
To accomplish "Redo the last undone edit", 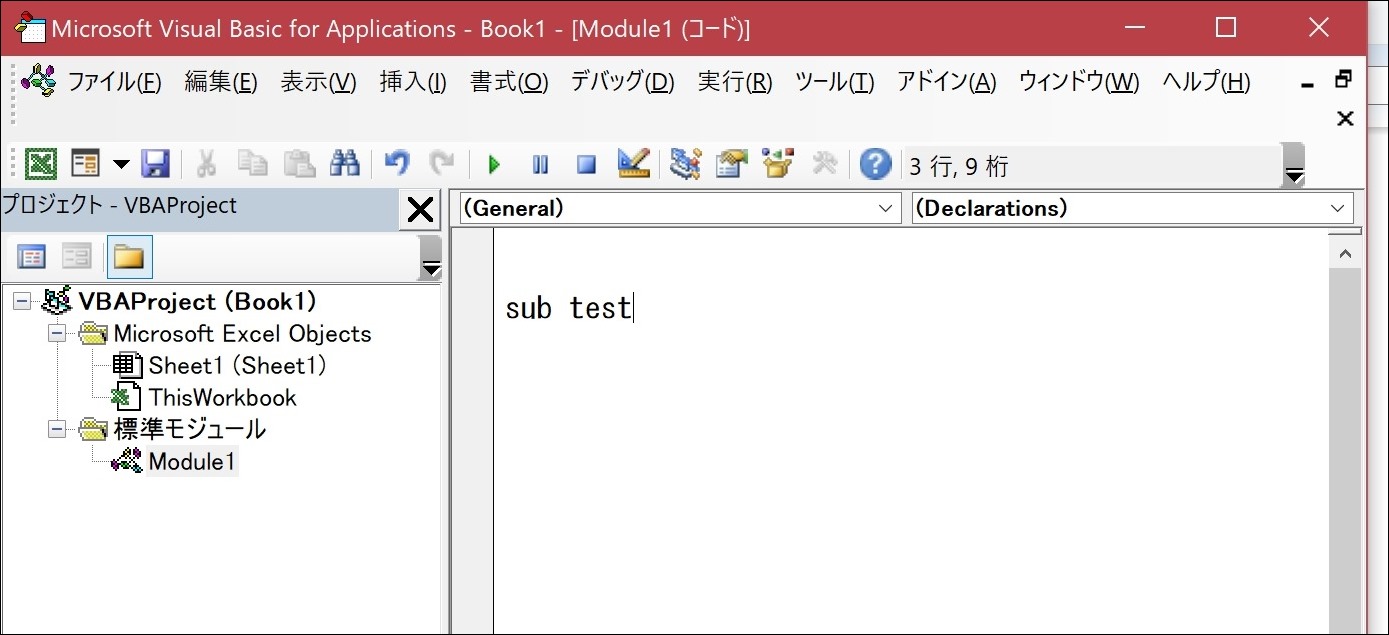I will (441, 163).
